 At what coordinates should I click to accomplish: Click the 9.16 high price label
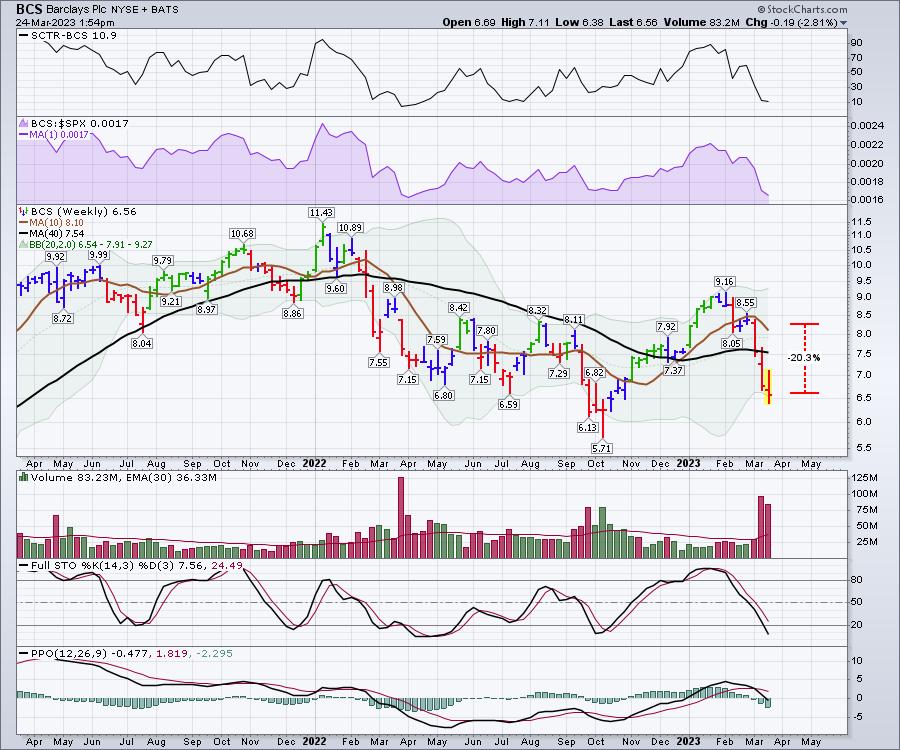(x=724, y=282)
